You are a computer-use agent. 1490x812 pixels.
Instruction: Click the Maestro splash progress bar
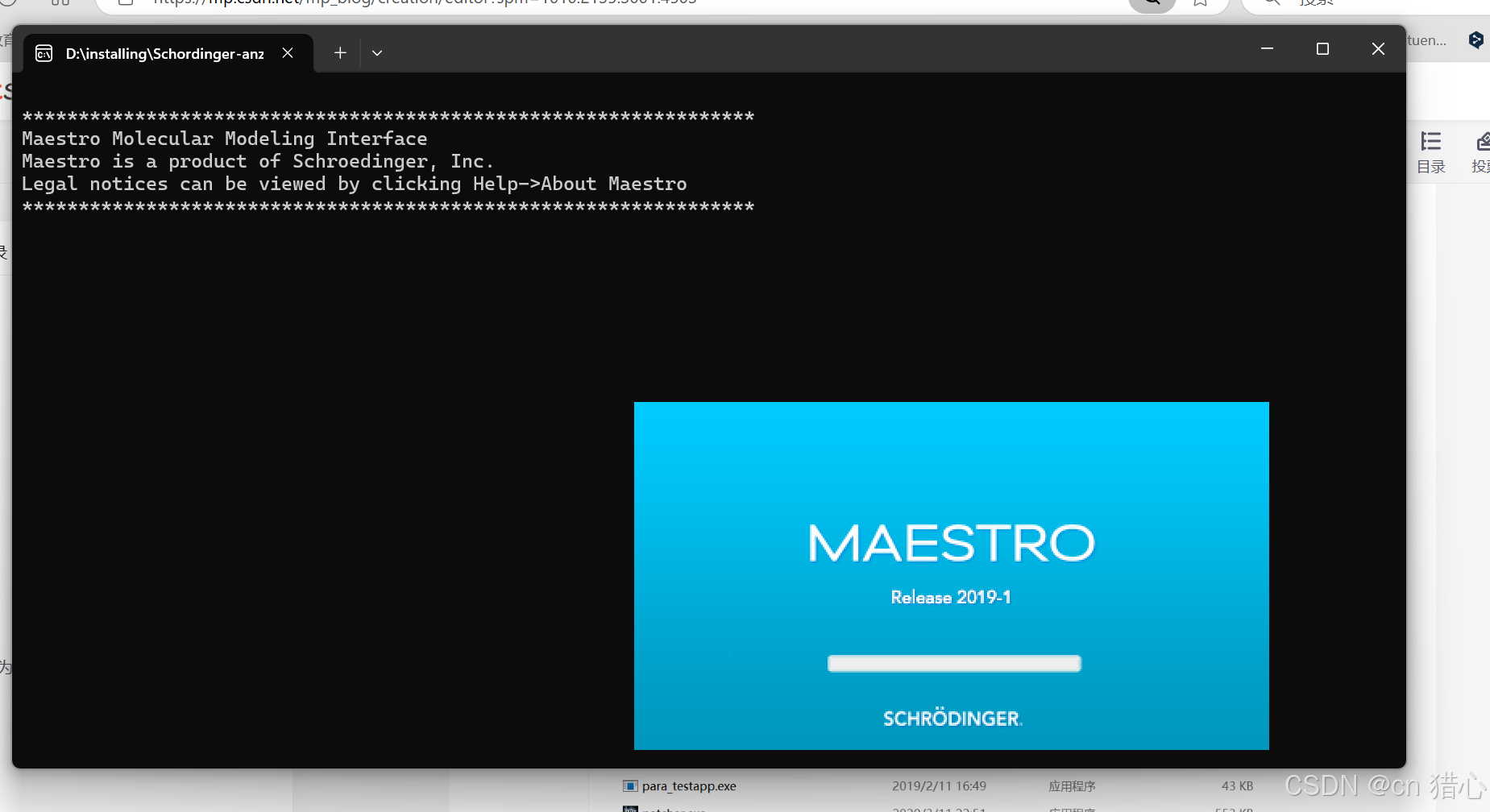click(x=954, y=664)
